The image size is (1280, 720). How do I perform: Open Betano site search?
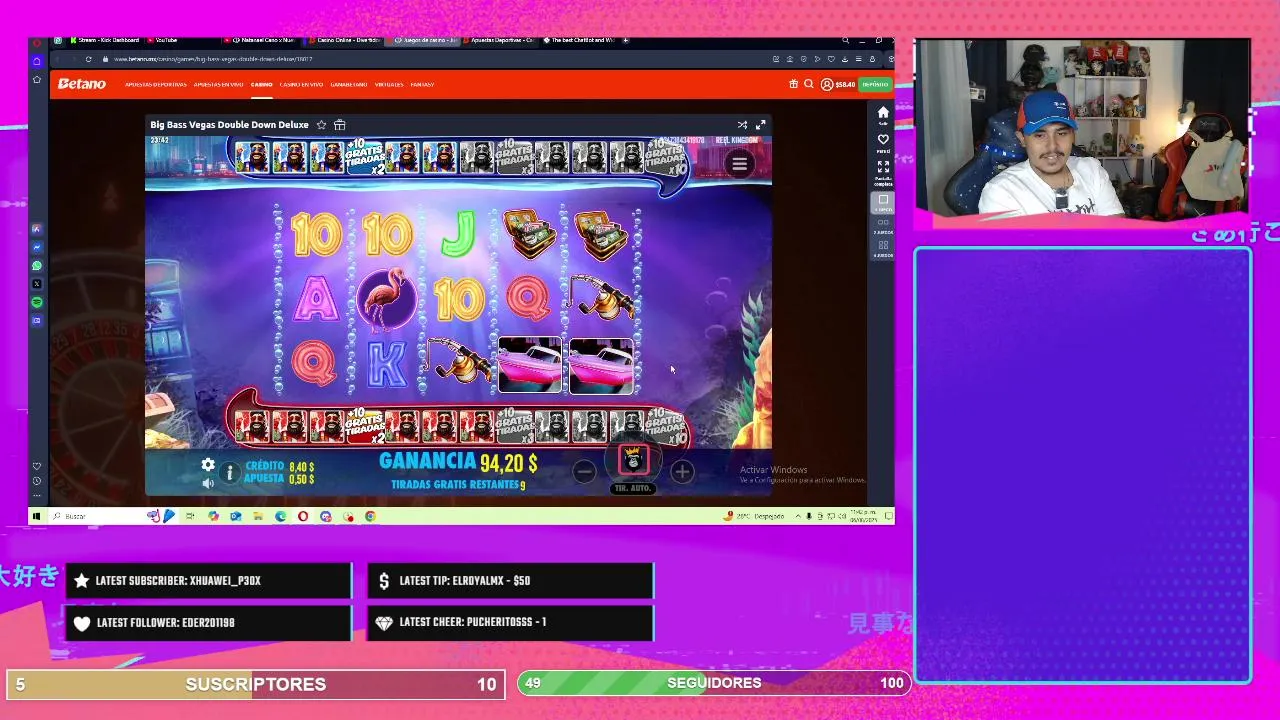(809, 84)
